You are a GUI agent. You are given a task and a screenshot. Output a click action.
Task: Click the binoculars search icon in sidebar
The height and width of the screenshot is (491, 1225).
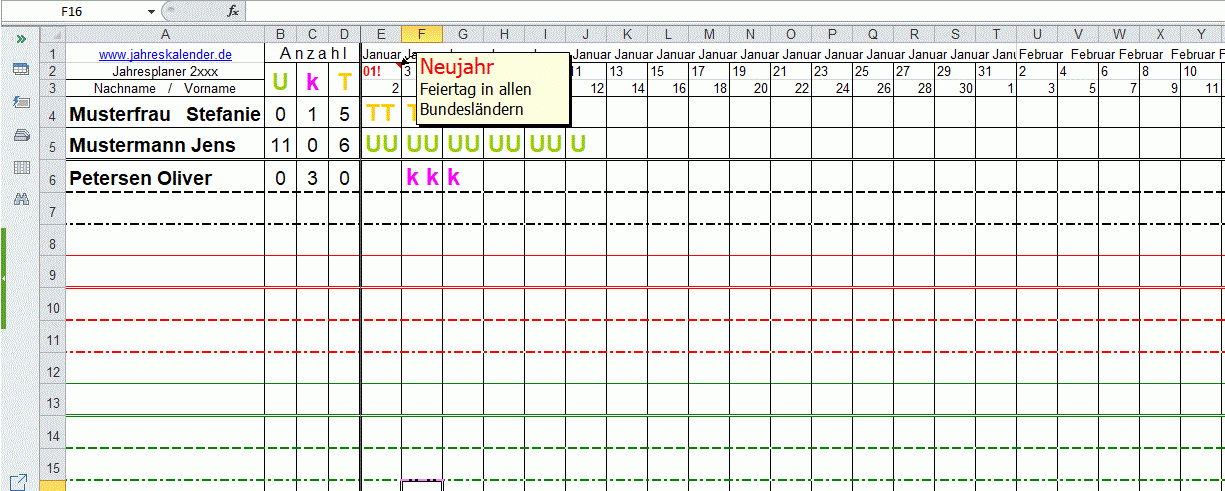coord(21,199)
